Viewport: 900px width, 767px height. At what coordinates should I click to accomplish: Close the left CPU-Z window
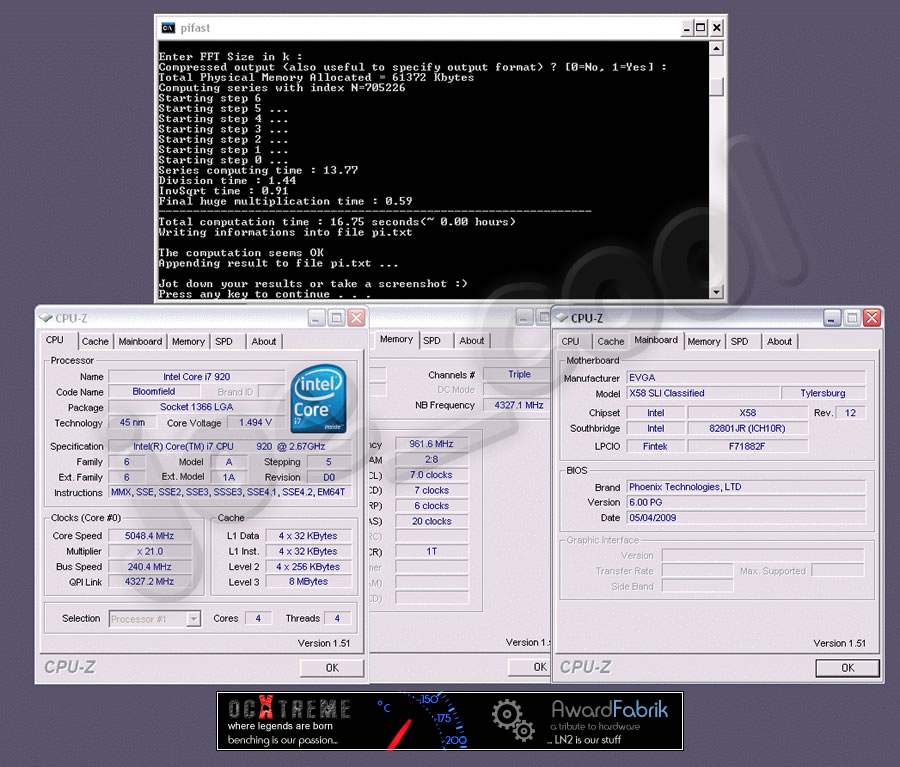point(356,317)
